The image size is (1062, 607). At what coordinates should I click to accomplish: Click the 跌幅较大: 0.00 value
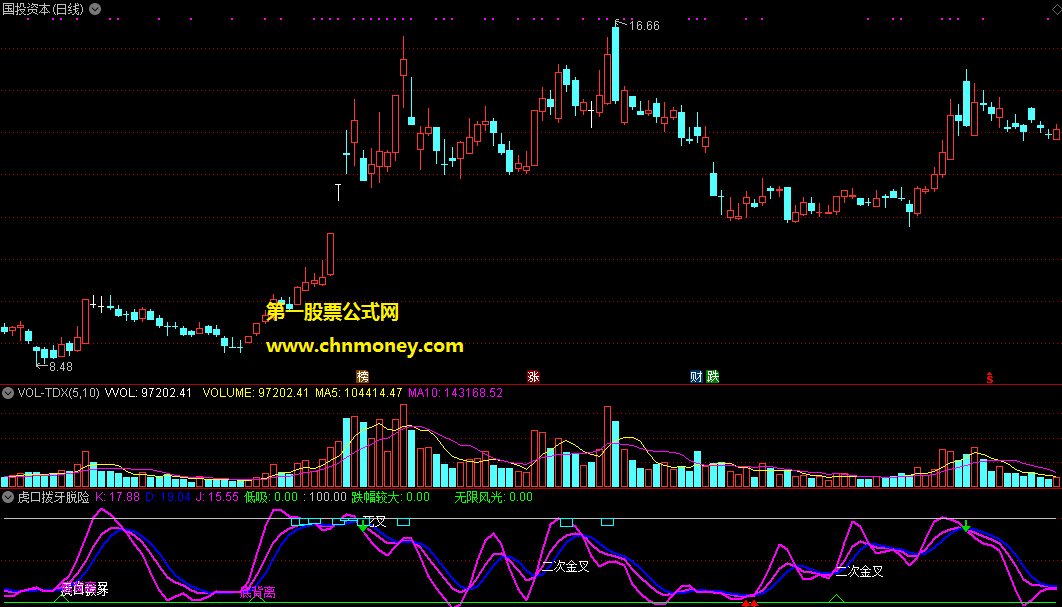point(390,497)
